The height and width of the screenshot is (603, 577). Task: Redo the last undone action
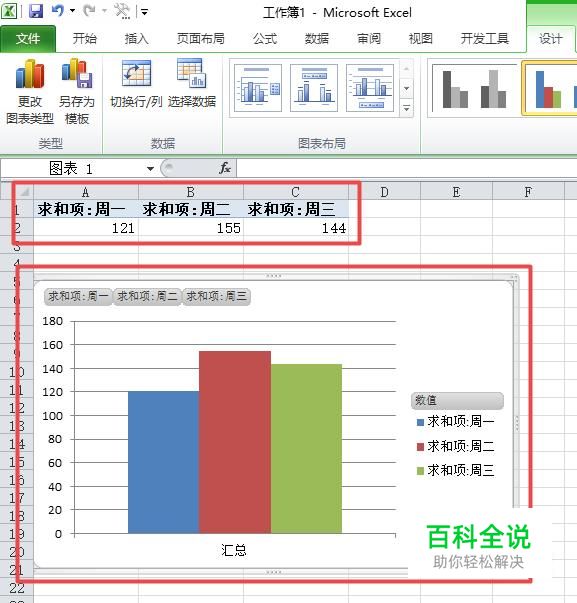tap(89, 11)
